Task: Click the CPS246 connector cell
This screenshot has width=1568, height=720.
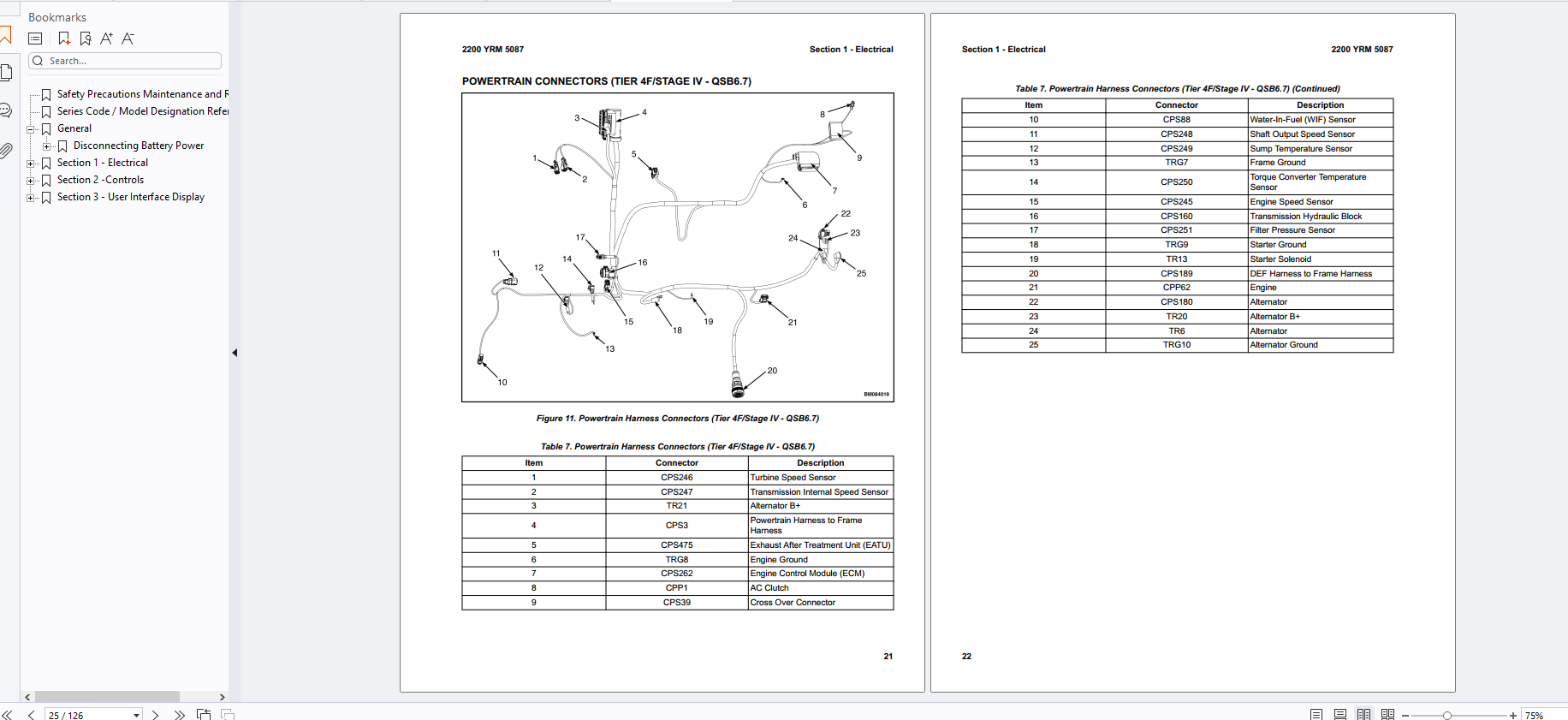Action: pos(677,478)
